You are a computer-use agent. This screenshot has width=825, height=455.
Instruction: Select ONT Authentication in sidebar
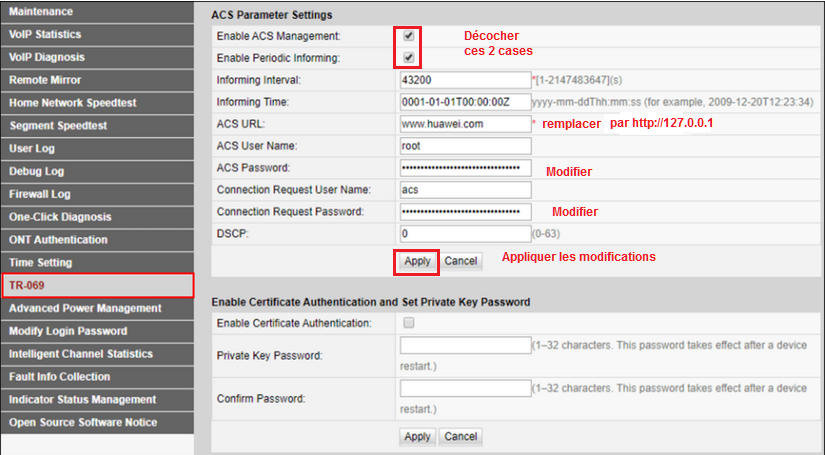[x=97, y=240]
